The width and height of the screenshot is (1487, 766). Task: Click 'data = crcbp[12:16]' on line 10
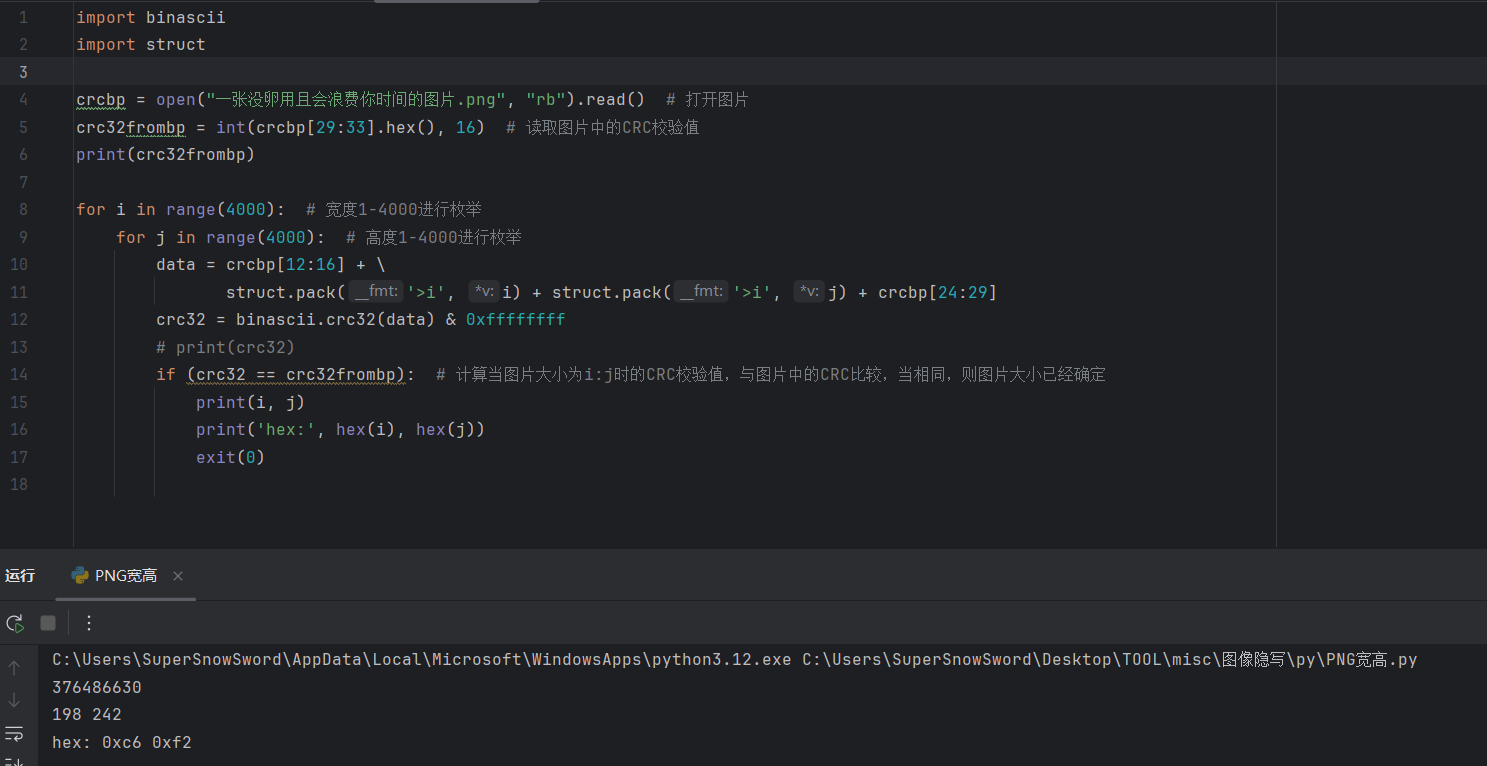(251, 264)
